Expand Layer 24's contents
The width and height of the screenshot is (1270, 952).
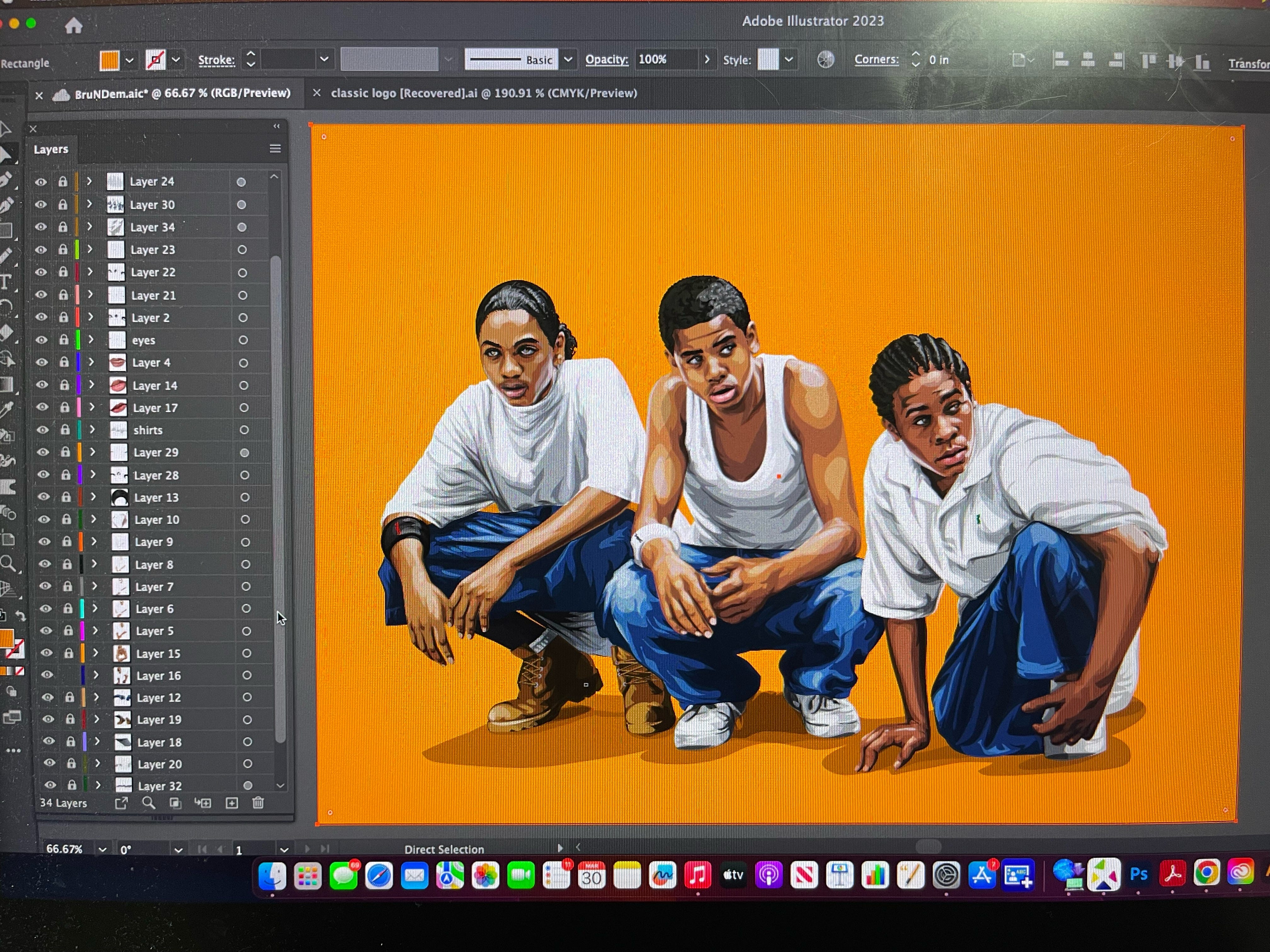pyautogui.click(x=89, y=181)
